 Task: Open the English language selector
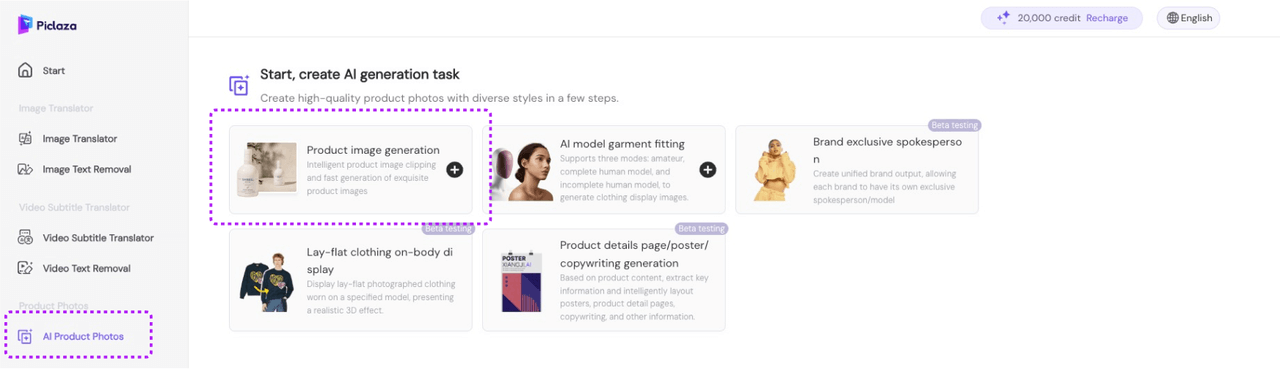coord(1188,18)
